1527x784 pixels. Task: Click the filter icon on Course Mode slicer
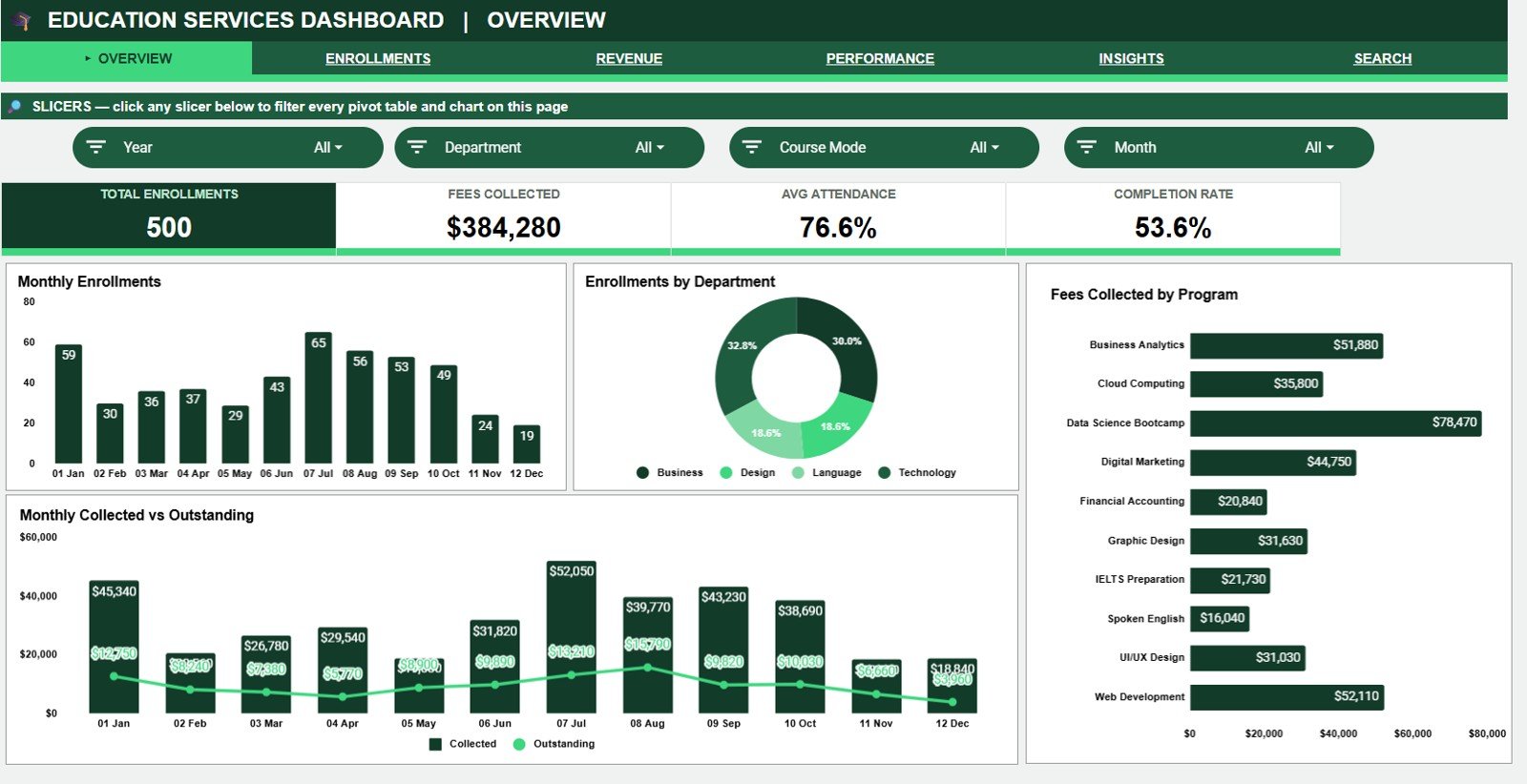point(752,147)
